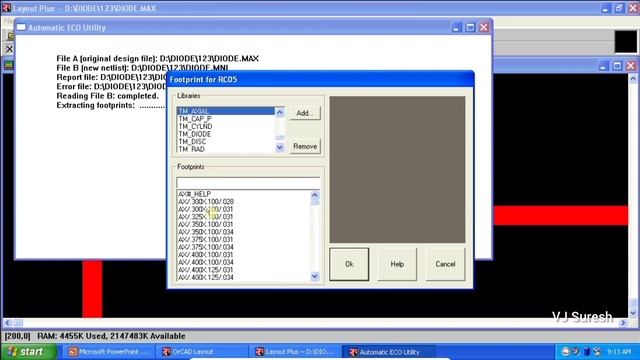Image resolution: width=640 pixels, height=360 pixels.
Task: Click the Libraries list scrollbar thumb
Action: pos(280,138)
